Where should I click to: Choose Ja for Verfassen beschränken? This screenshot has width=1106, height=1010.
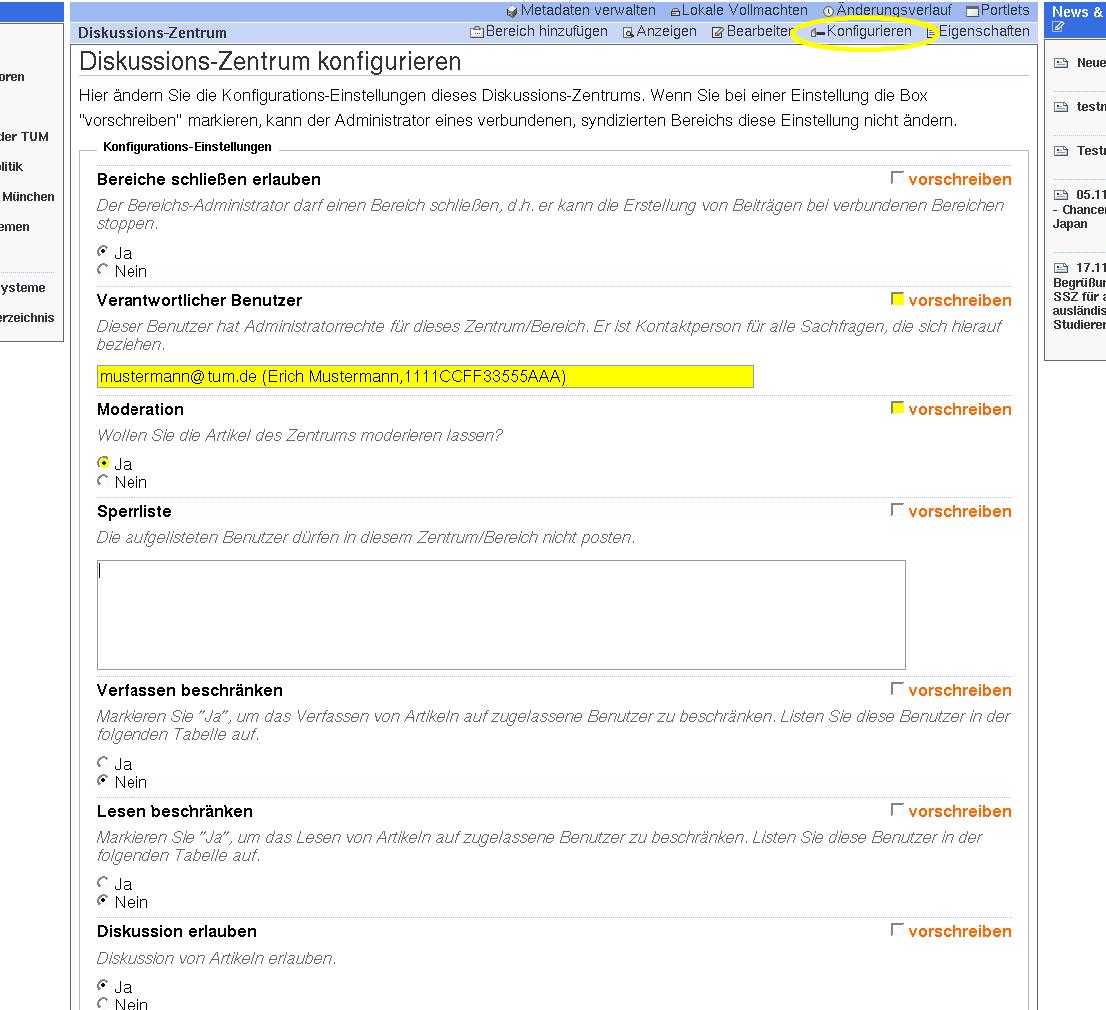pos(103,763)
